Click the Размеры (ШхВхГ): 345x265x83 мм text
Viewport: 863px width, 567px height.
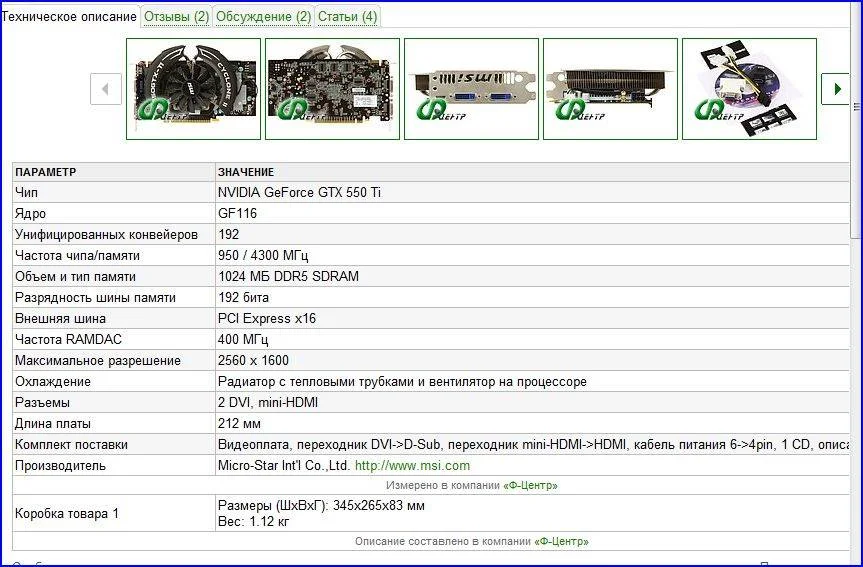click(x=321, y=505)
